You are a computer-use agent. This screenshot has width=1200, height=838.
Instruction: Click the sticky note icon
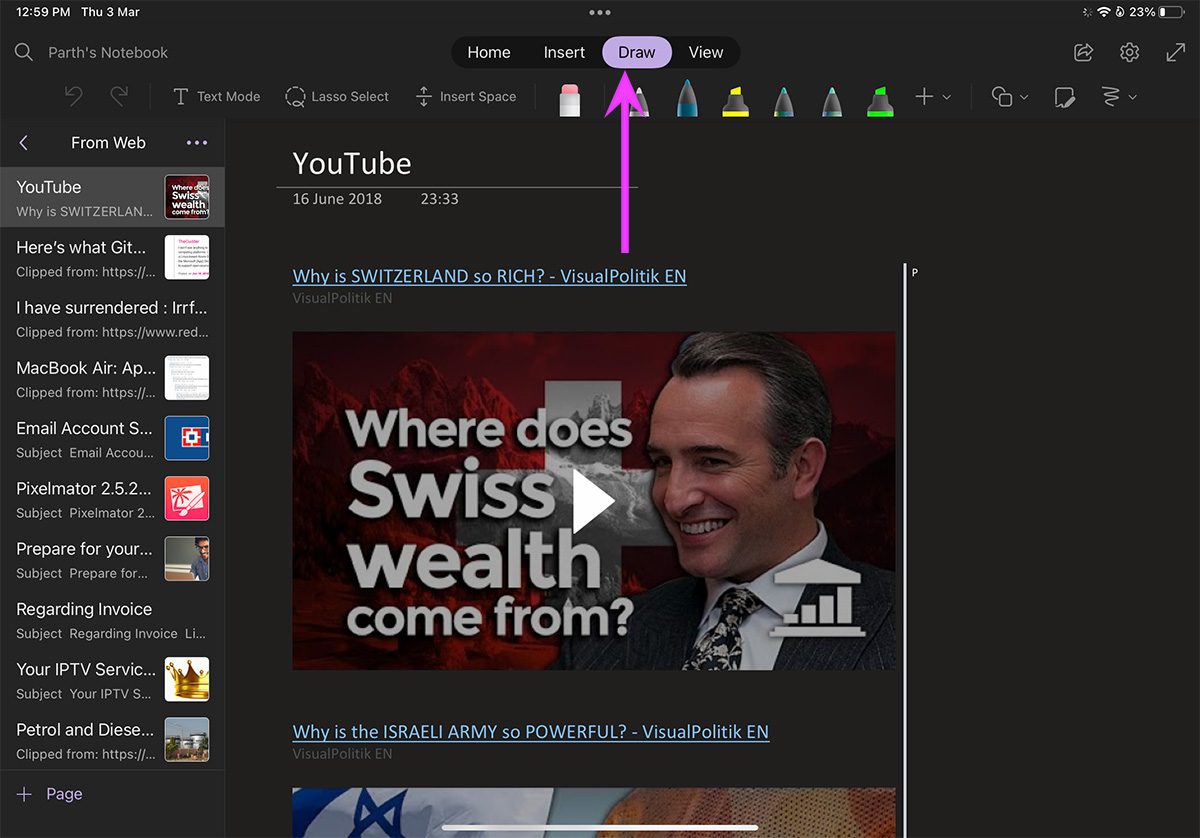(1064, 97)
